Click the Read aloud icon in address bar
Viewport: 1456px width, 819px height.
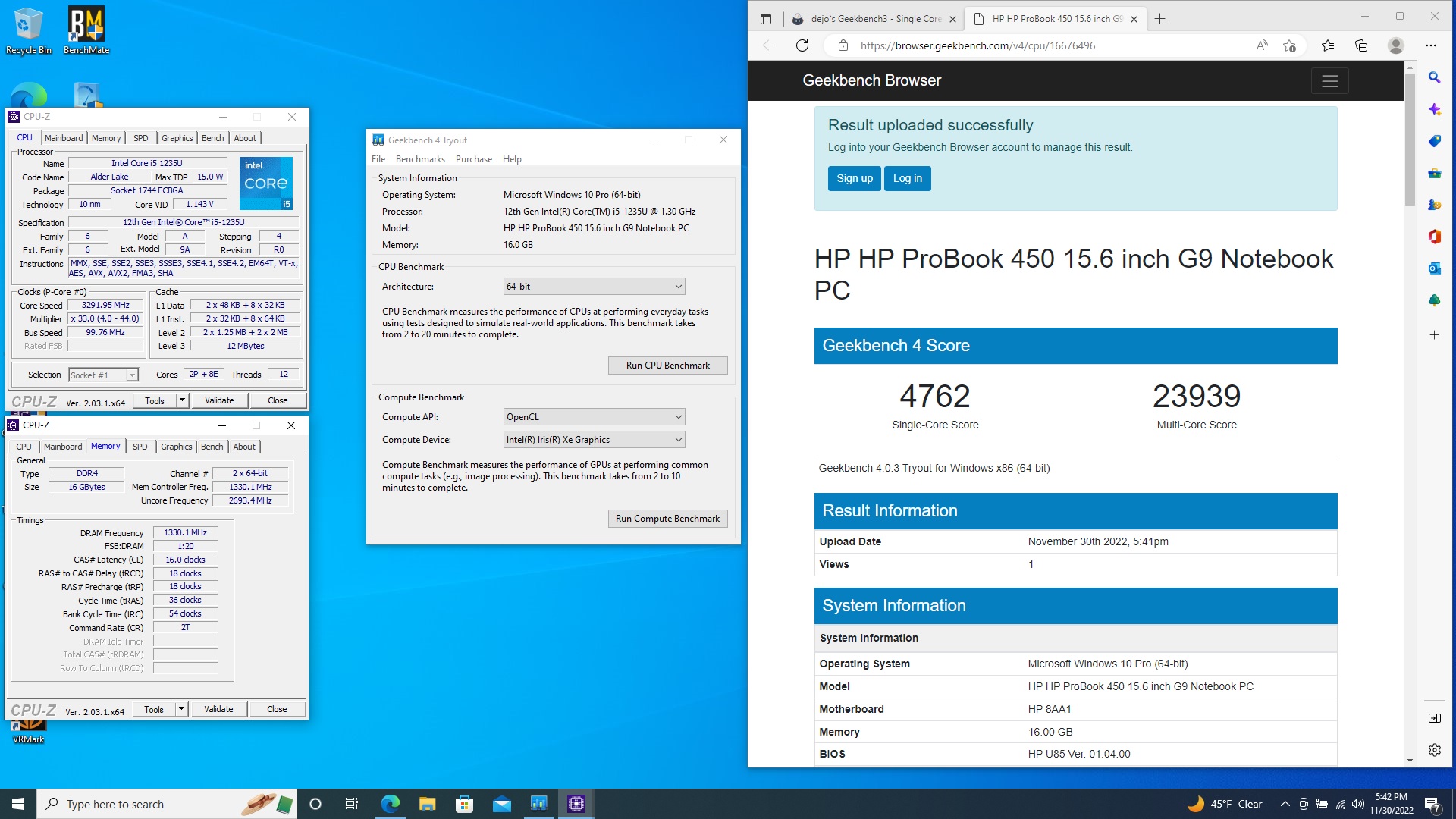coord(1262,45)
